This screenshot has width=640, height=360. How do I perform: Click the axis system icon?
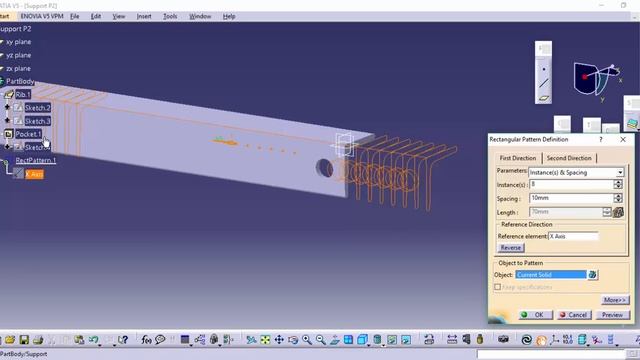click(x=554, y=339)
